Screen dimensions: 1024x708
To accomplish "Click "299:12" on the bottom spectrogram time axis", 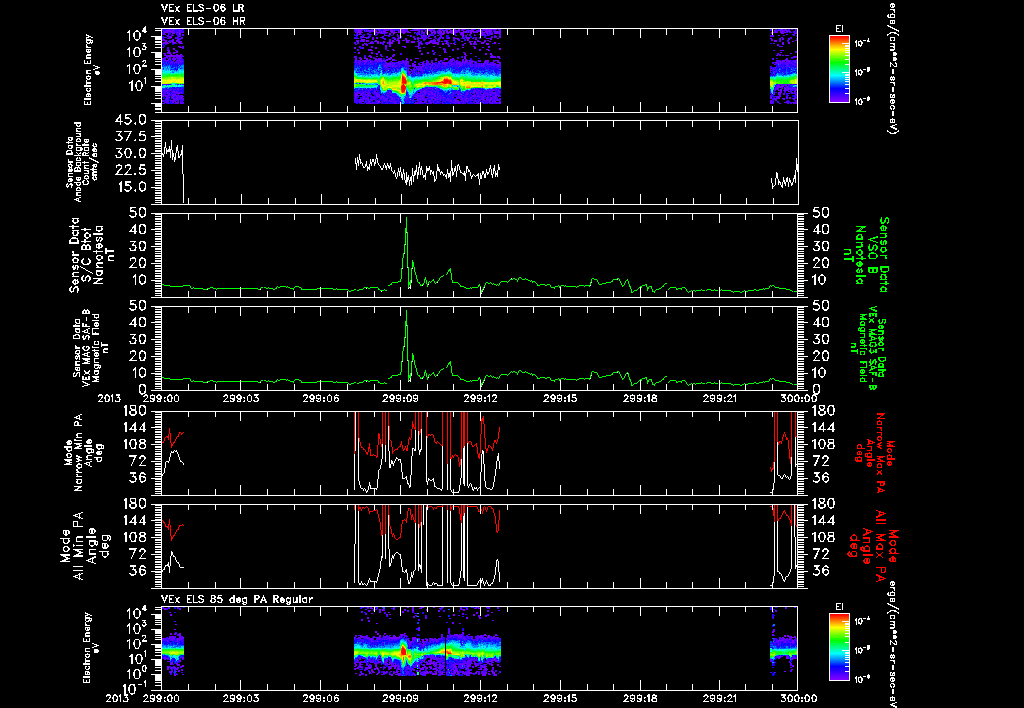I will (x=481, y=698).
